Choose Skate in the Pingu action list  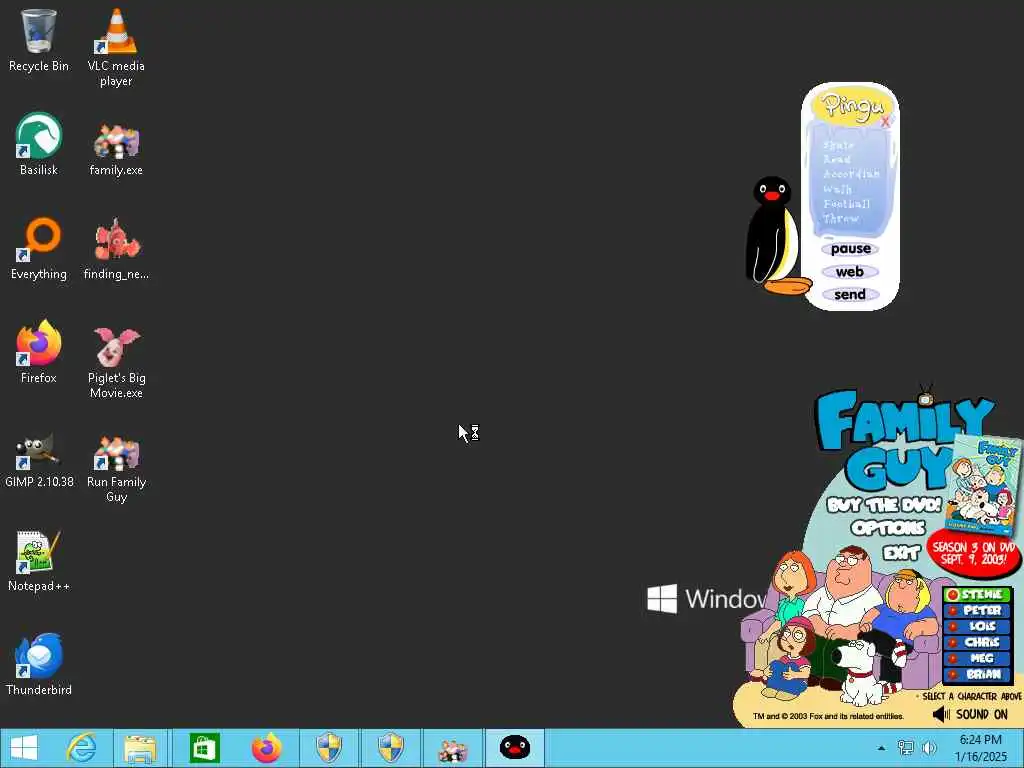point(839,145)
